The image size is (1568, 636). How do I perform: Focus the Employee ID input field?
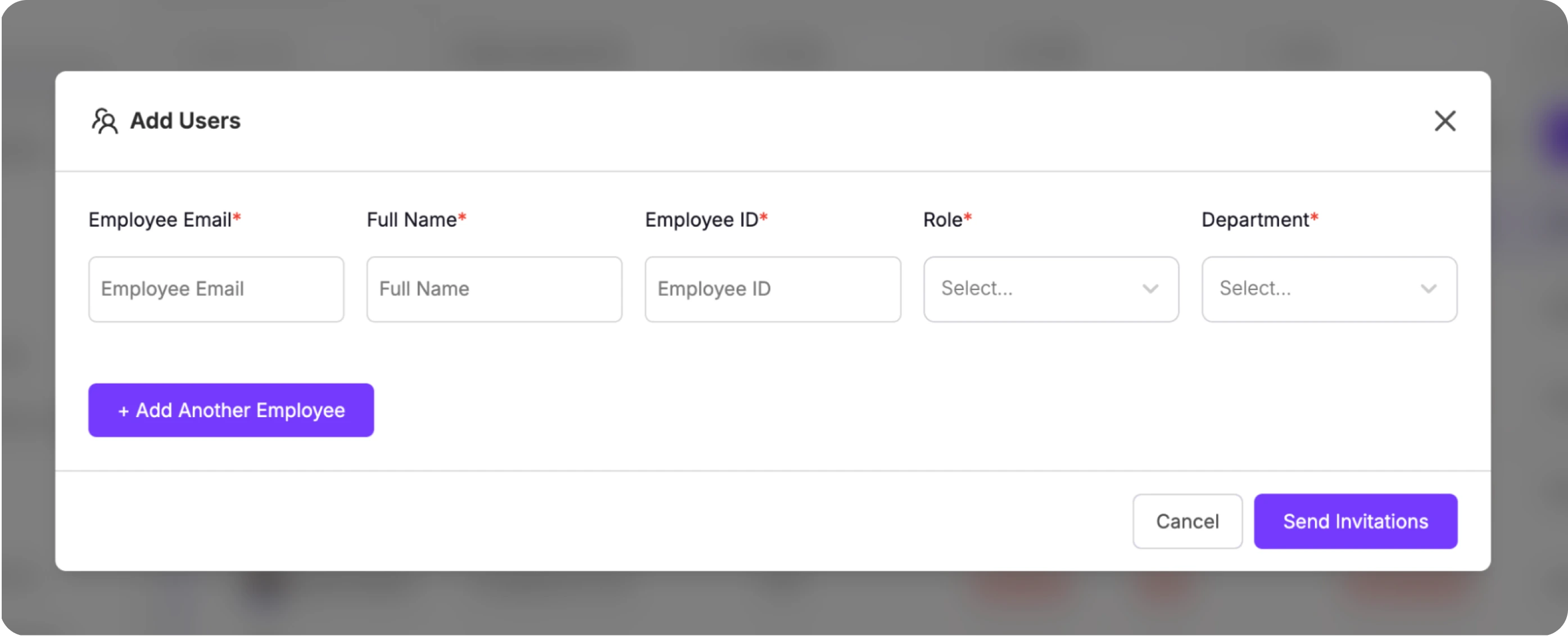pos(772,289)
